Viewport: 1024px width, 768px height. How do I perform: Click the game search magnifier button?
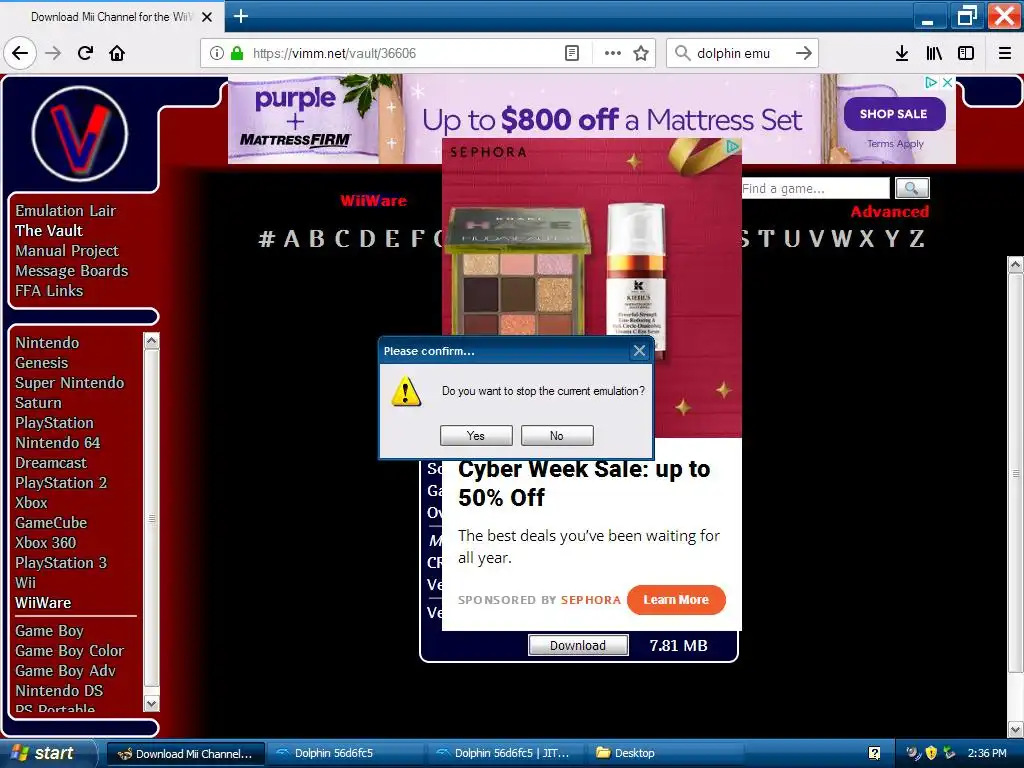tap(912, 188)
